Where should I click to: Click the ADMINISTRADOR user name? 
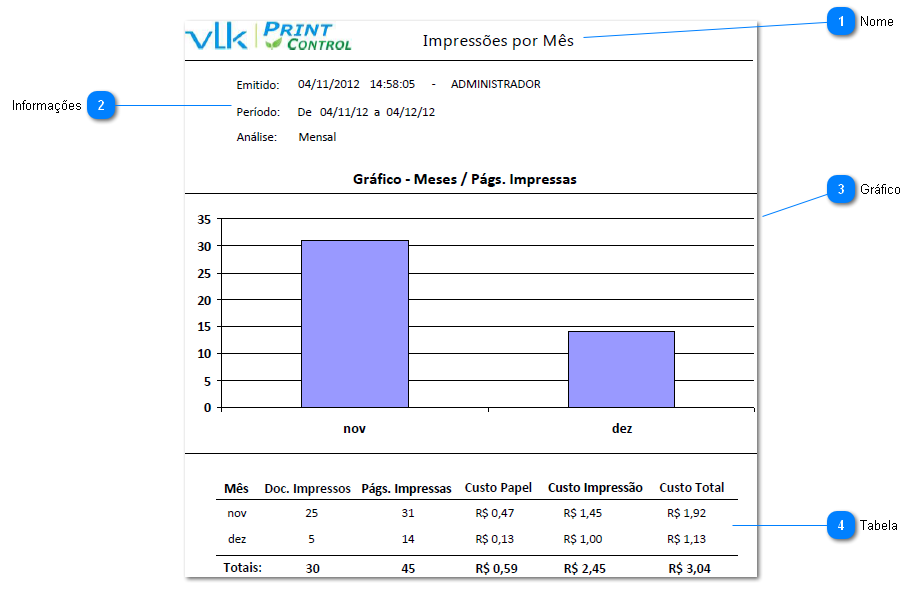[x=495, y=84]
